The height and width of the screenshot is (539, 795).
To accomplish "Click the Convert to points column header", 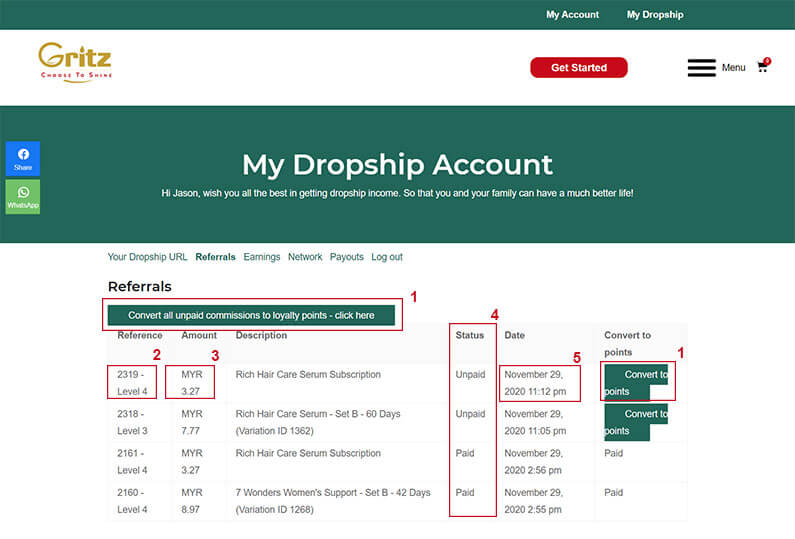I will pos(628,343).
